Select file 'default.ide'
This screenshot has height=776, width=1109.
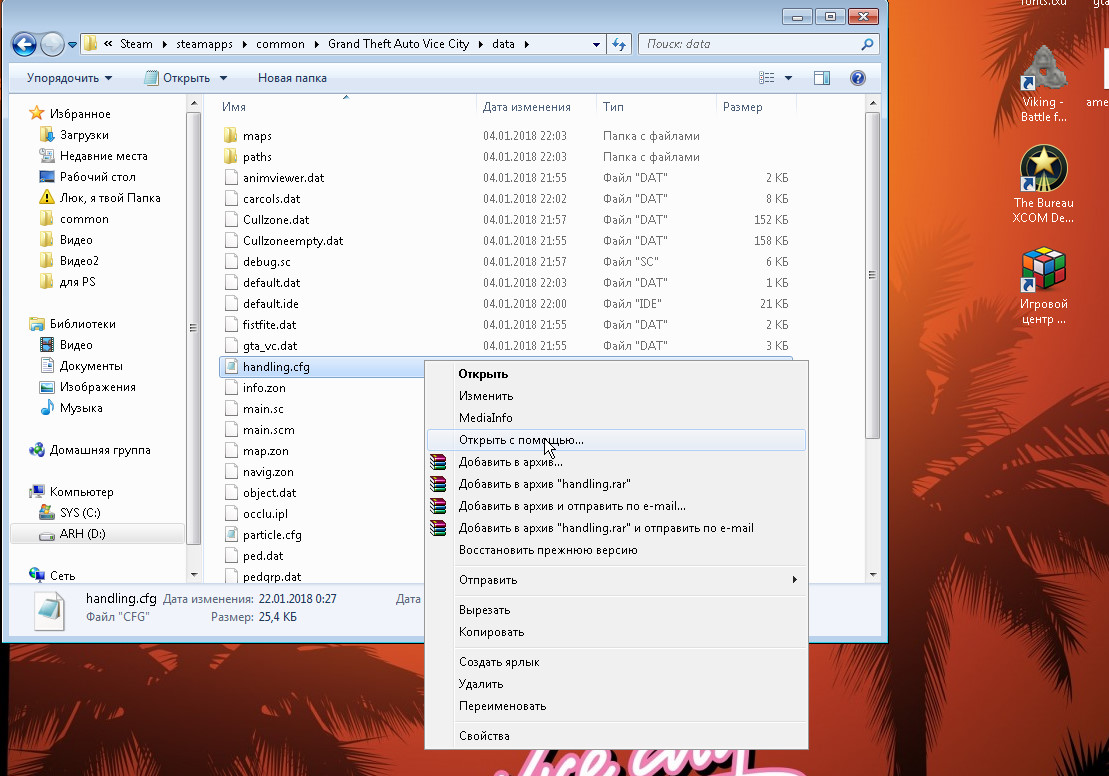(x=271, y=303)
